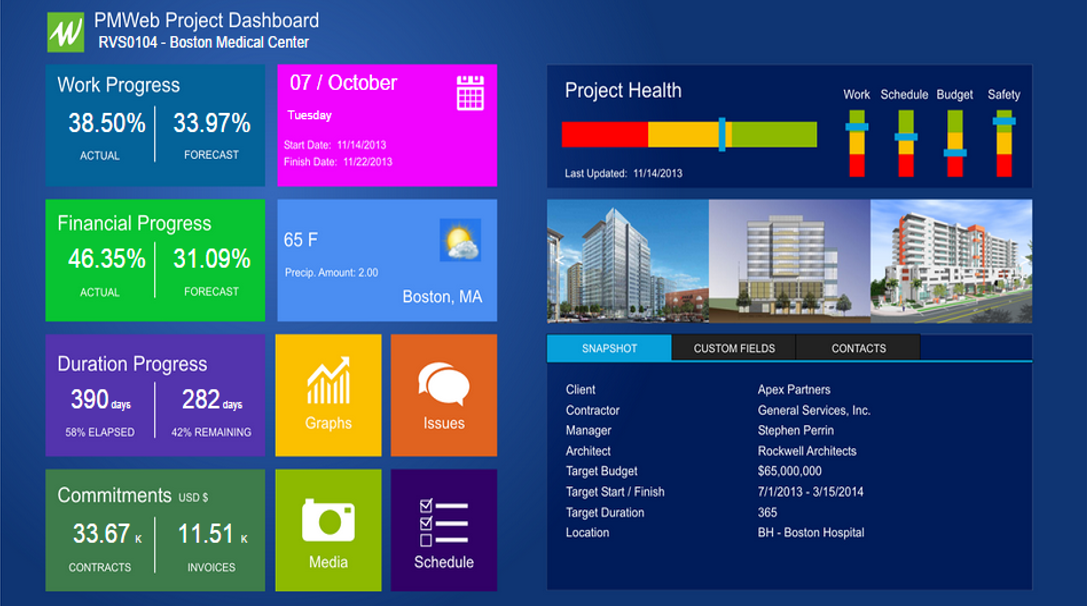Click the Project Health horizontal gauge marker
1087x606 pixels.
click(722, 135)
